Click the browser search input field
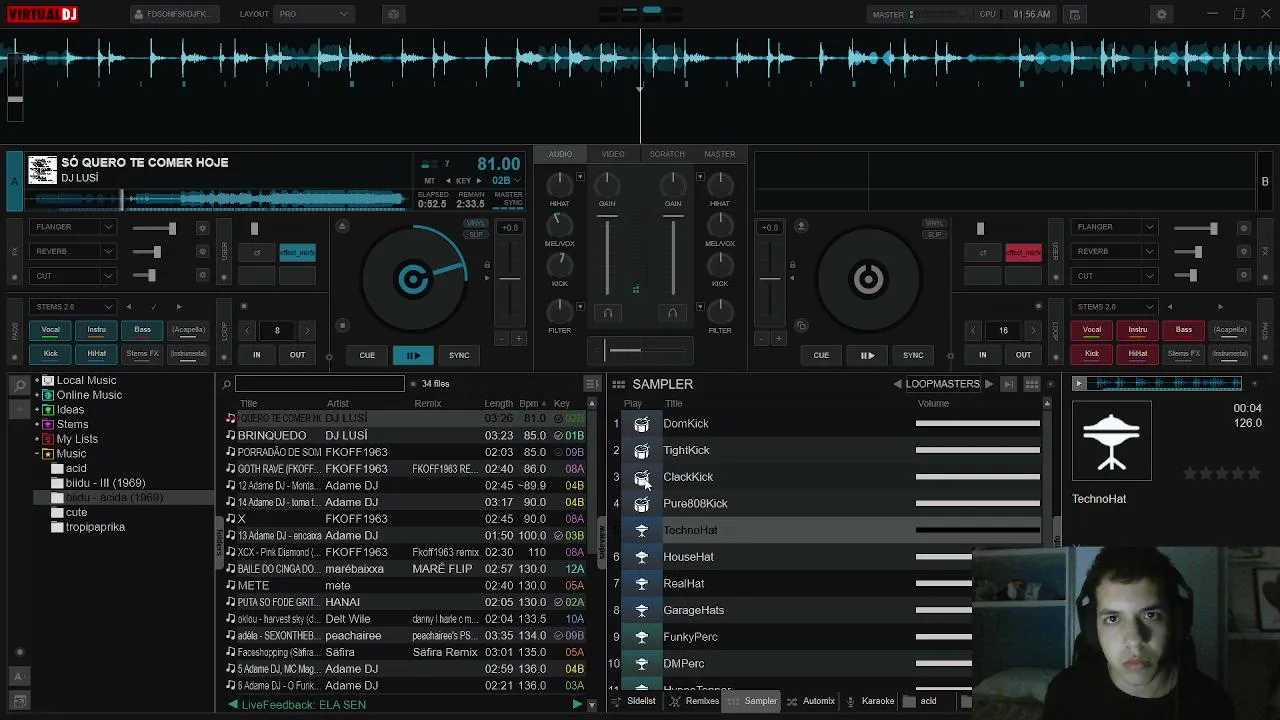This screenshot has height=720, width=1280. coord(319,384)
